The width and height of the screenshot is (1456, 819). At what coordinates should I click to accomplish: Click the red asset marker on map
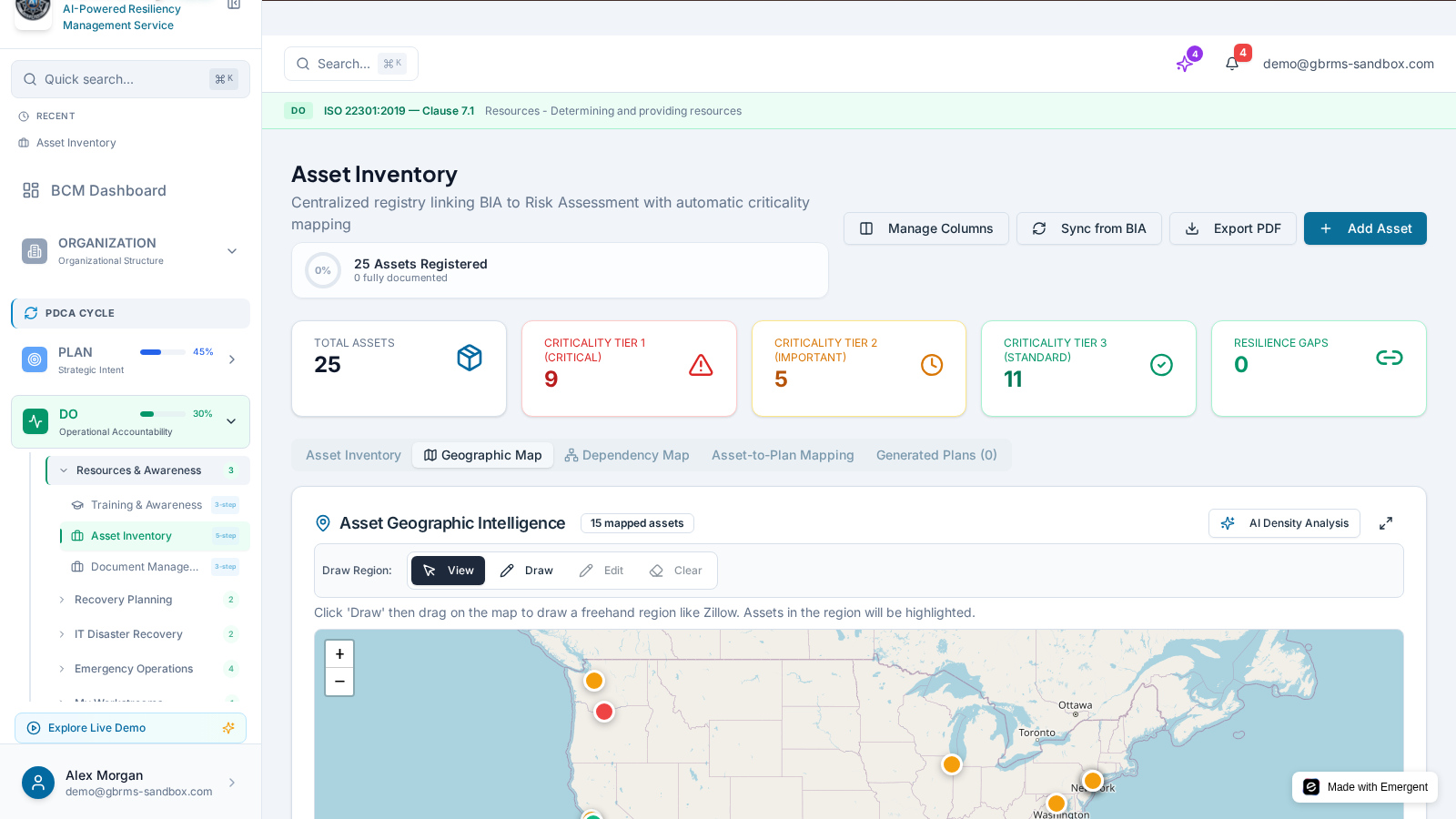click(604, 712)
